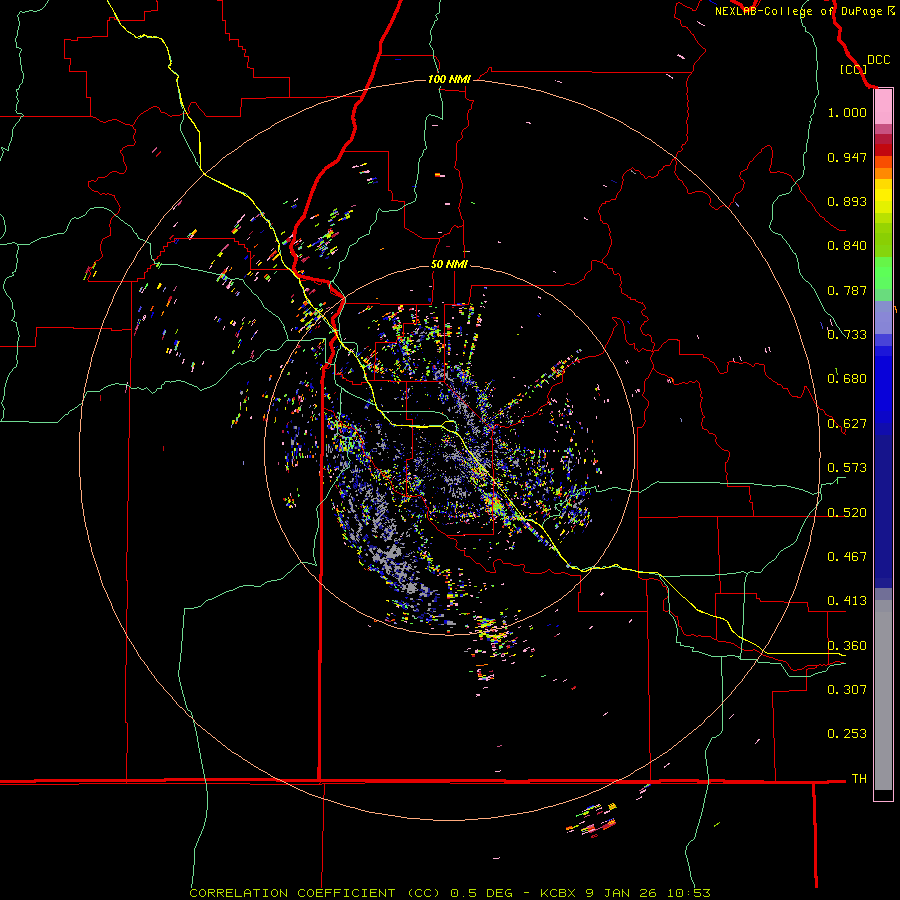Select the 0.733 scale value

(847, 335)
